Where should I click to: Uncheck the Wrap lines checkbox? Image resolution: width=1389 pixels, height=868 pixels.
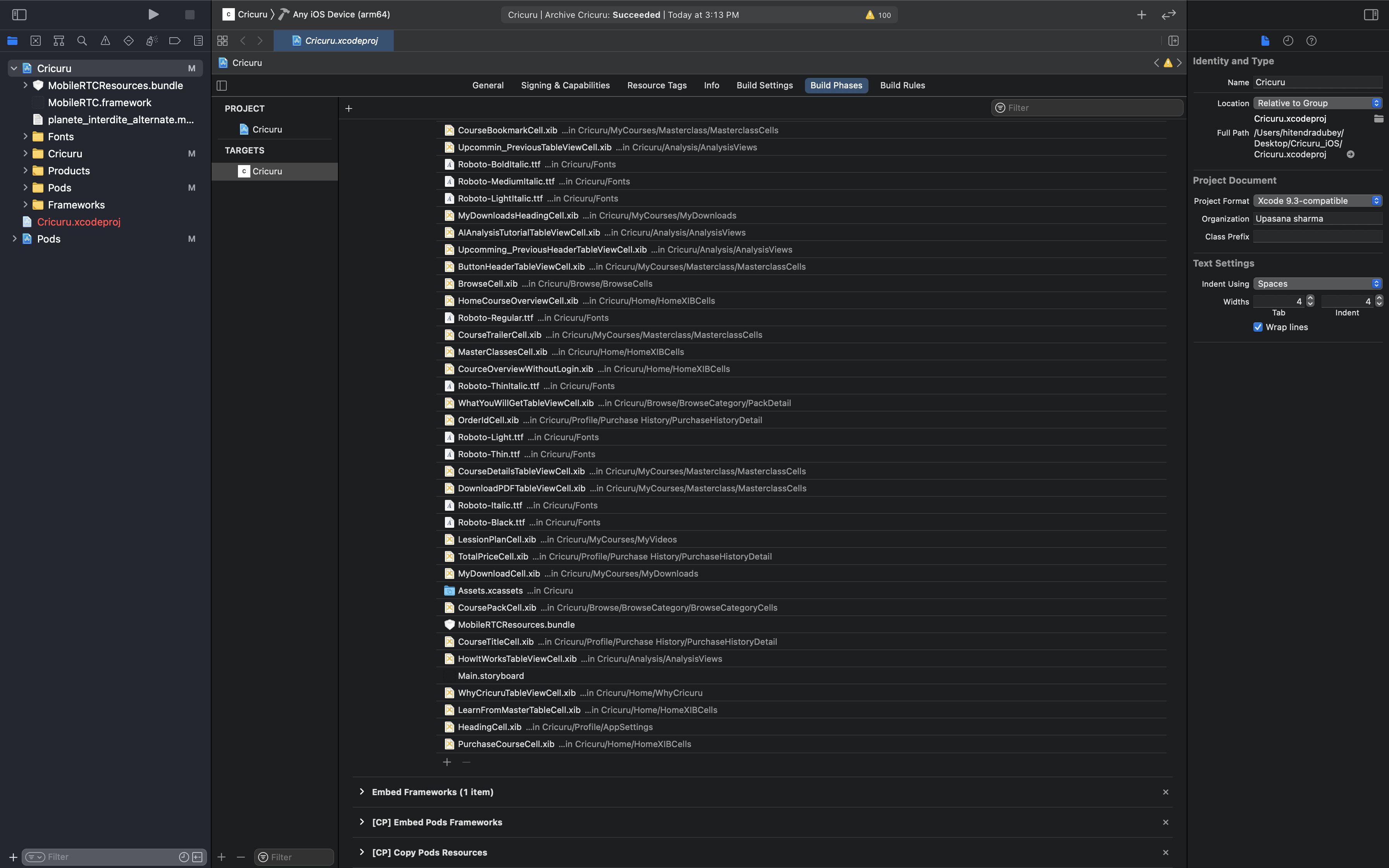click(x=1258, y=327)
